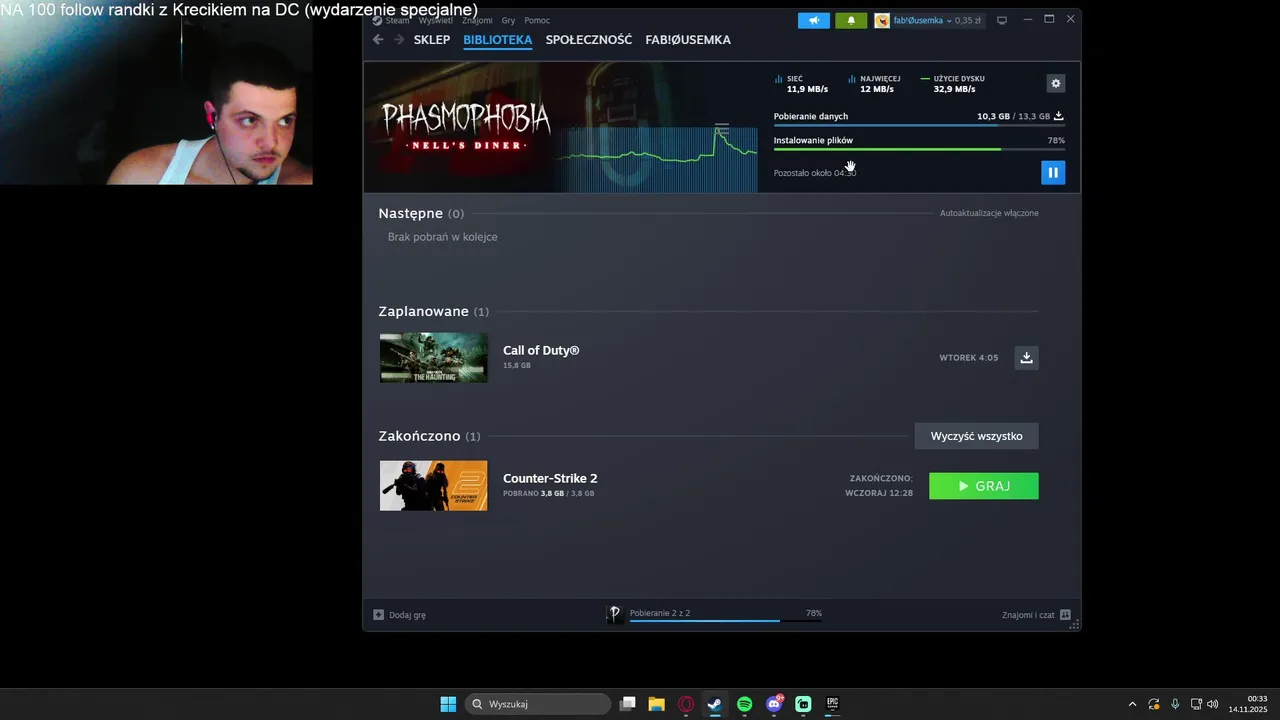The image size is (1280, 720).
Task: Click the Phasmophobia icon in the status bar
Action: [614, 614]
